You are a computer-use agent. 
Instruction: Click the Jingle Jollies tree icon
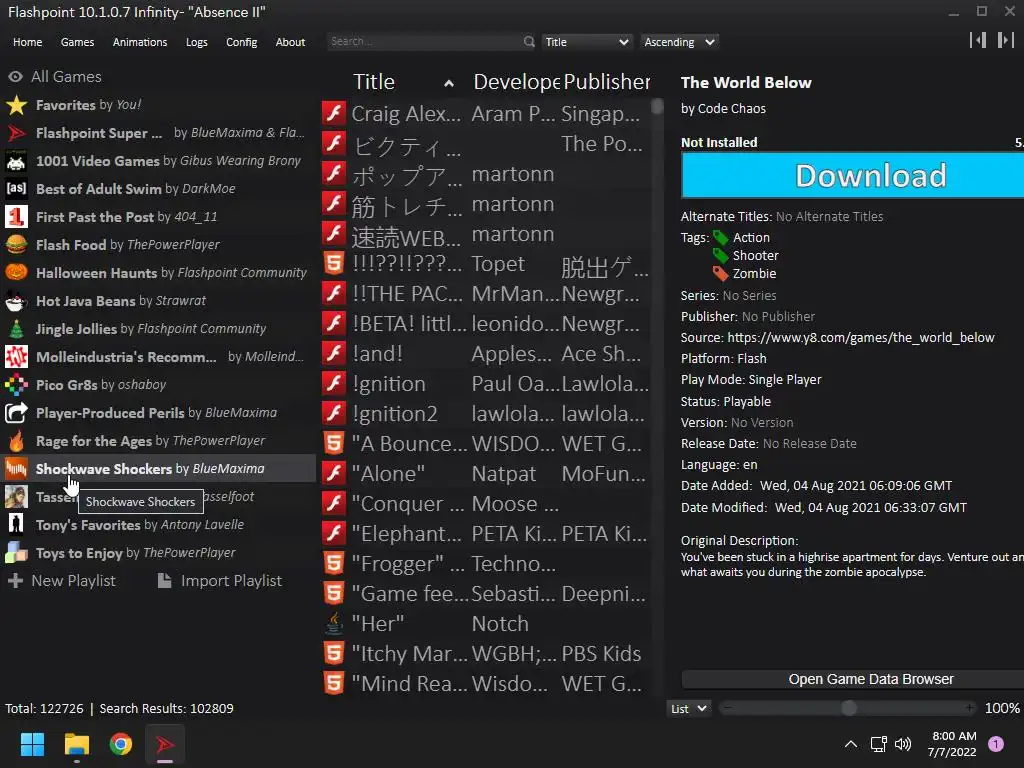(x=16, y=329)
